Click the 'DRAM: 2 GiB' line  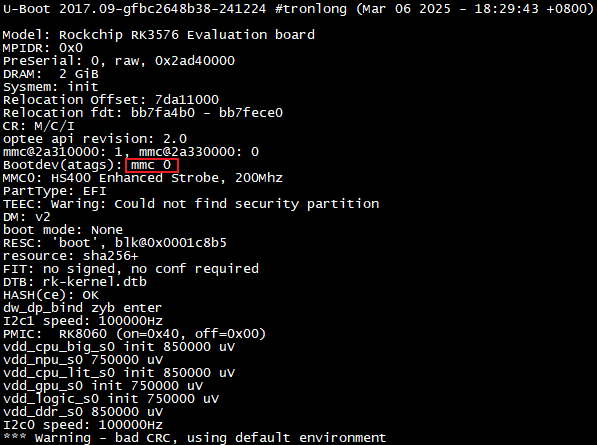click(x=51, y=73)
